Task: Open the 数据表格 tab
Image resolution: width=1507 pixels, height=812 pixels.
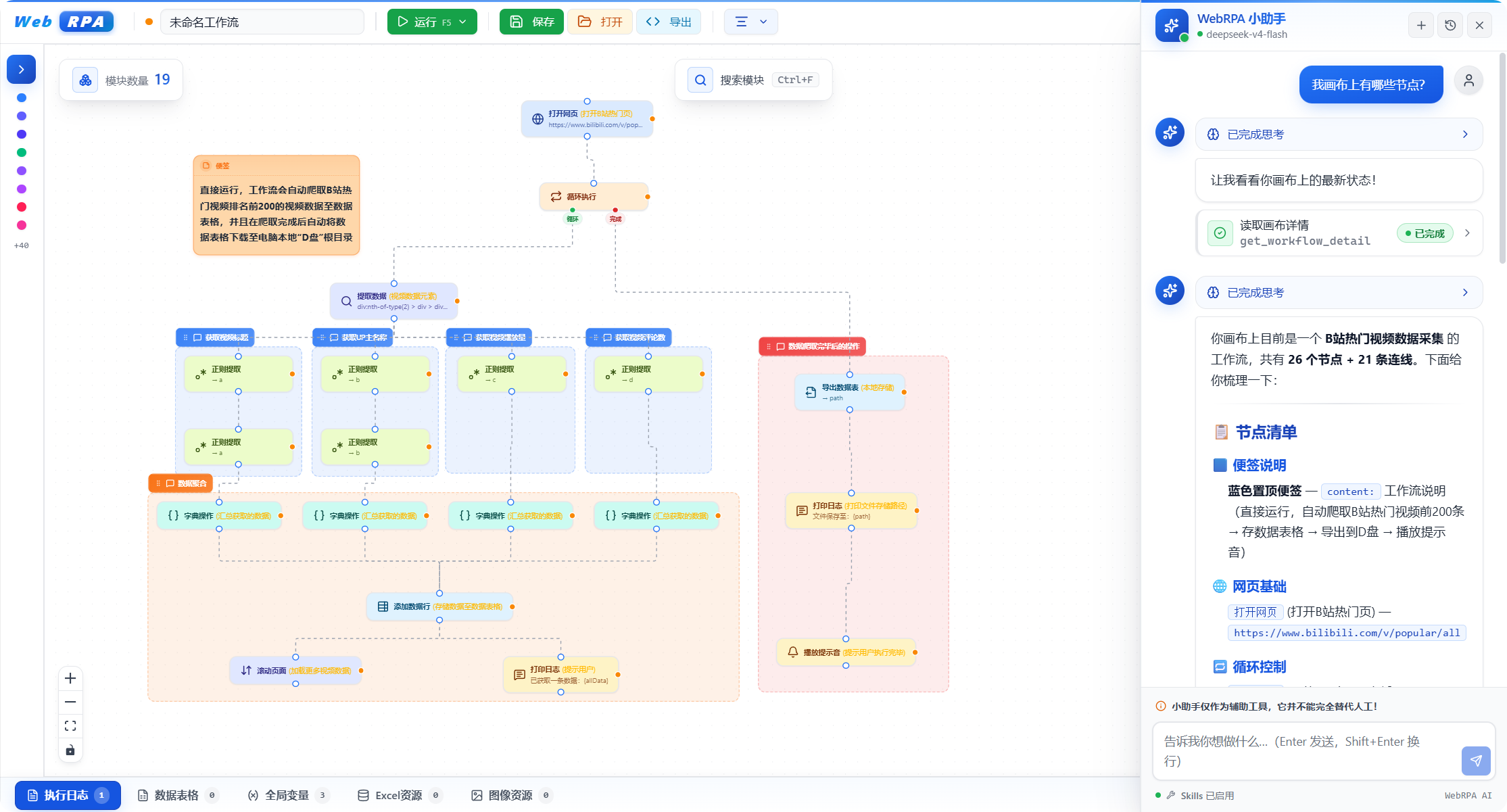Action: 178,795
